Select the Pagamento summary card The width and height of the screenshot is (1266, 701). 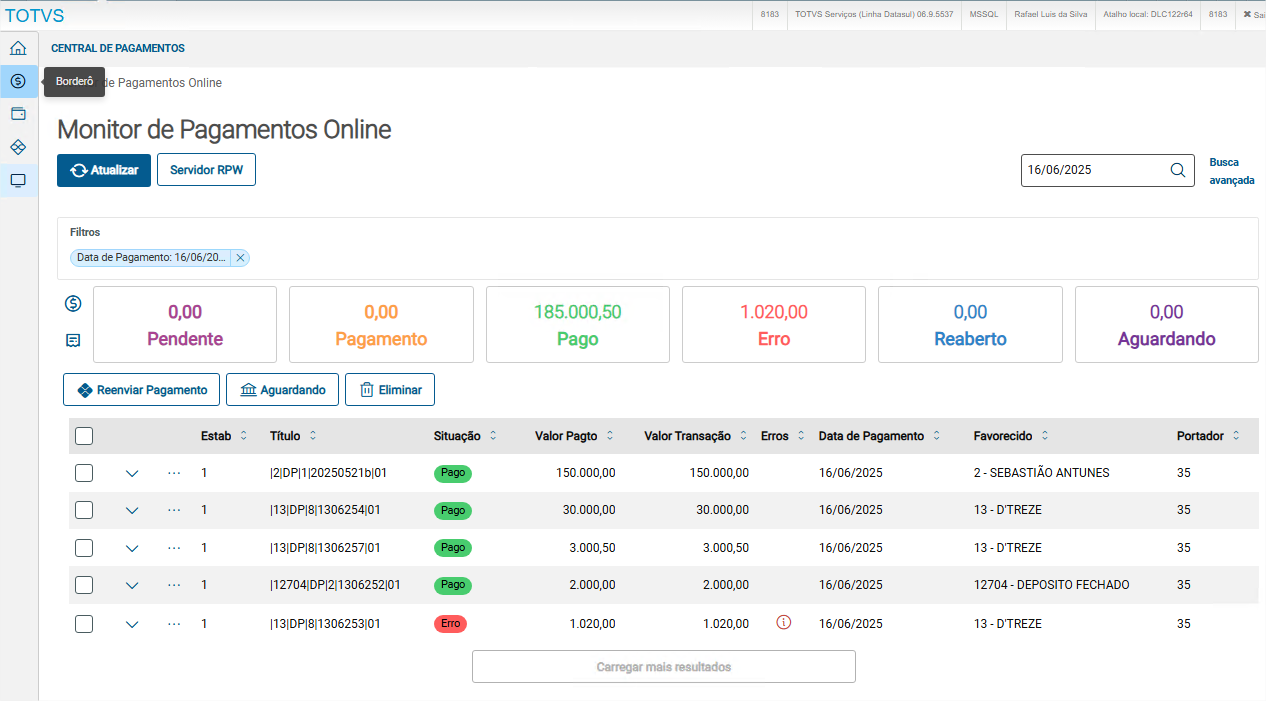[381, 324]
